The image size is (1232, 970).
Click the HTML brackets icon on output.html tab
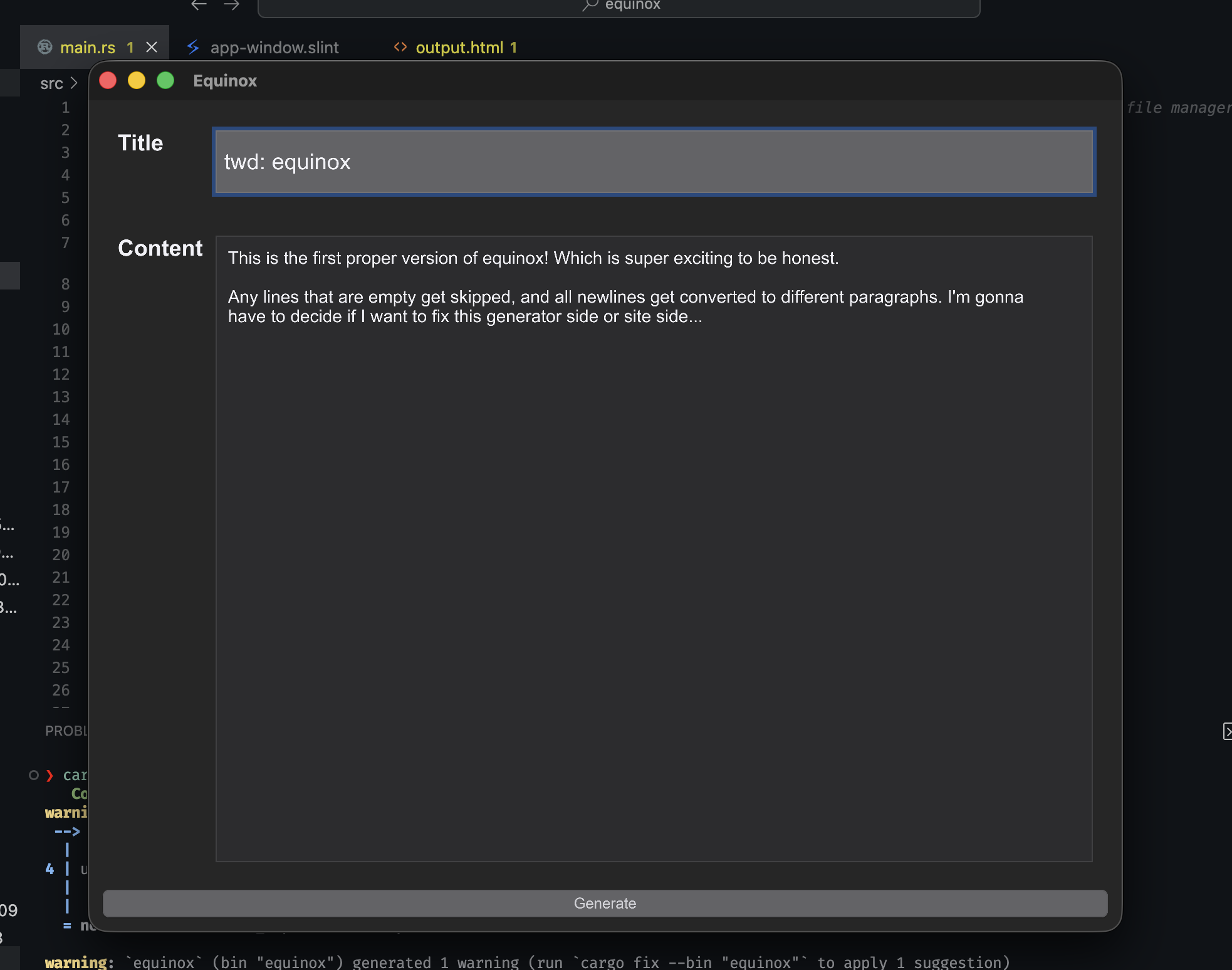tap(400, 47)
